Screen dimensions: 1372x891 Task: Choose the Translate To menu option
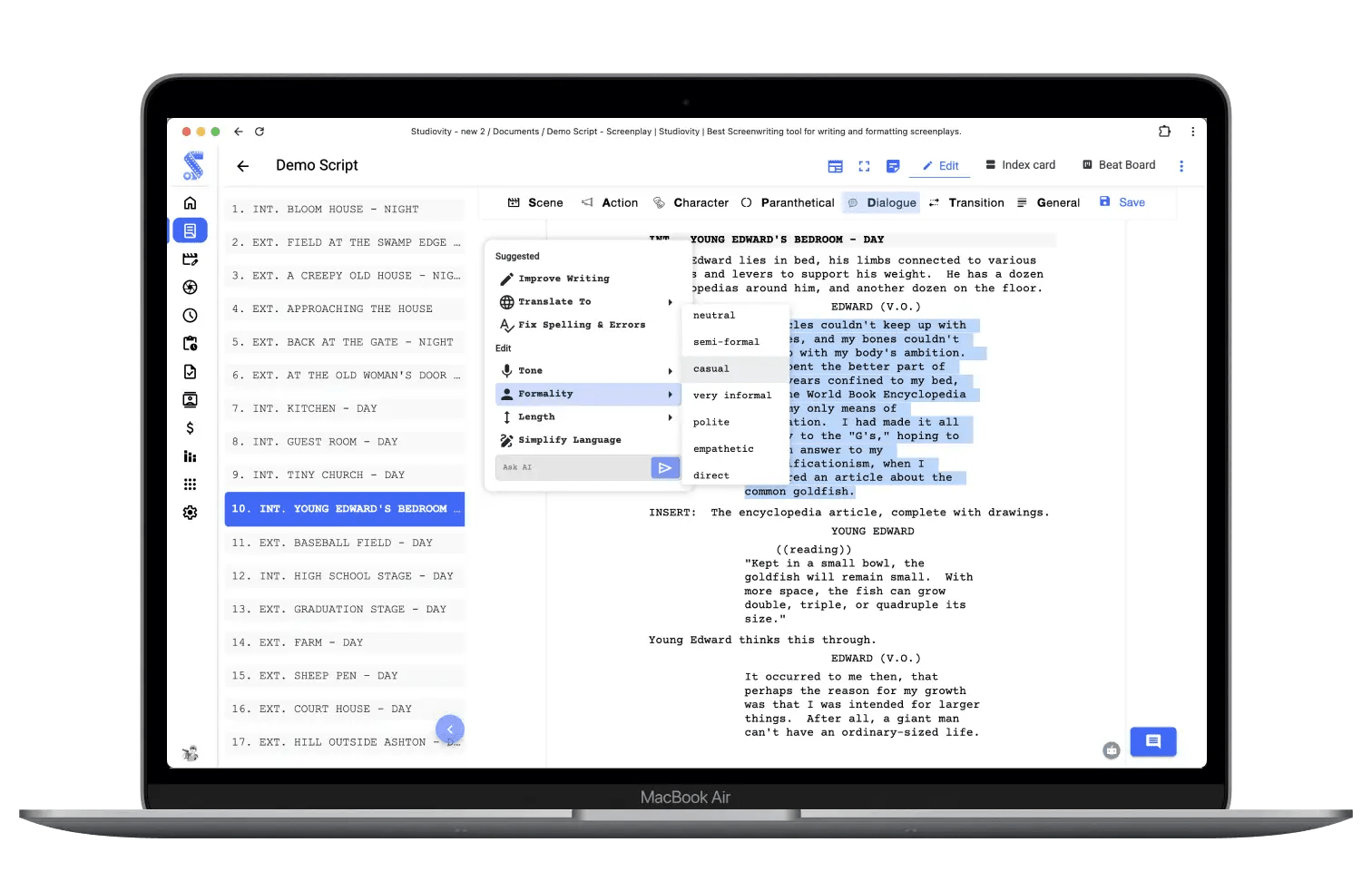(554, 301)
